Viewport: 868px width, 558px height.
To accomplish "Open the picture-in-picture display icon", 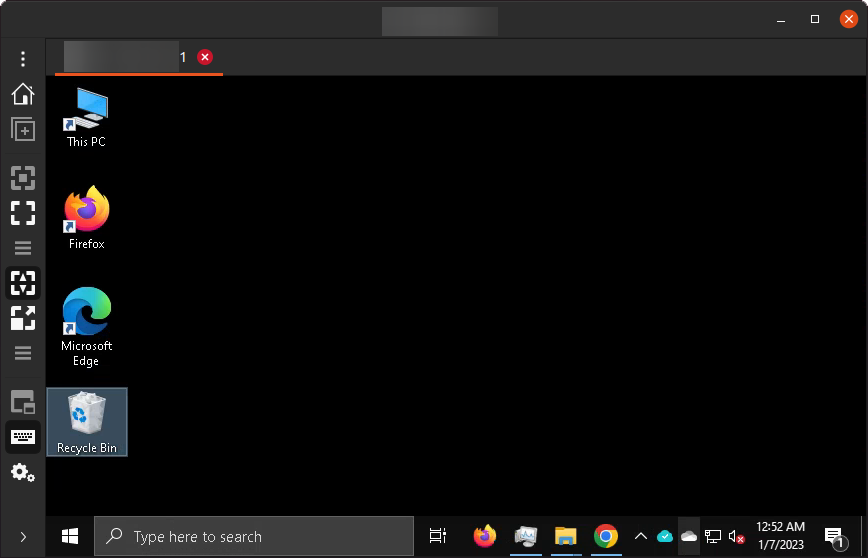I will point(23,402).
